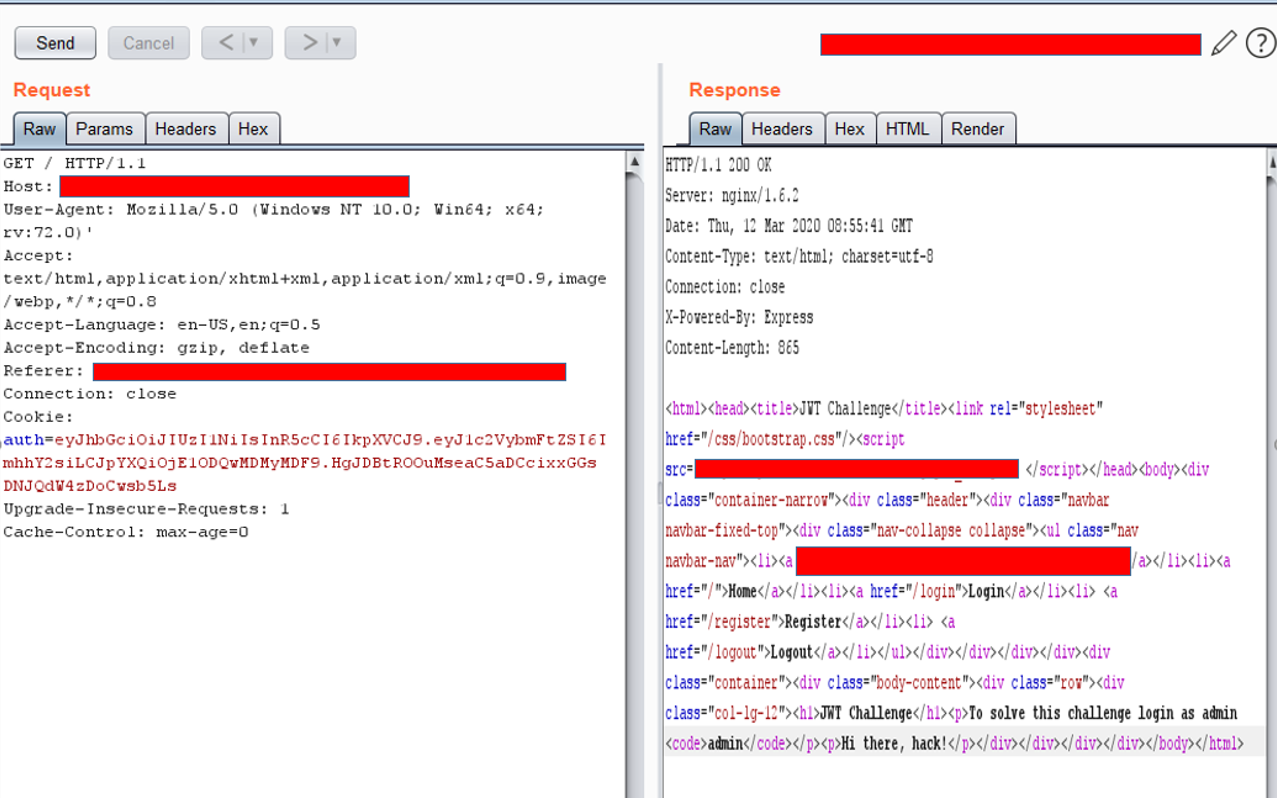Click the 'Accept-Language: en-US,en;q=0.5' line

pos(162,325)
